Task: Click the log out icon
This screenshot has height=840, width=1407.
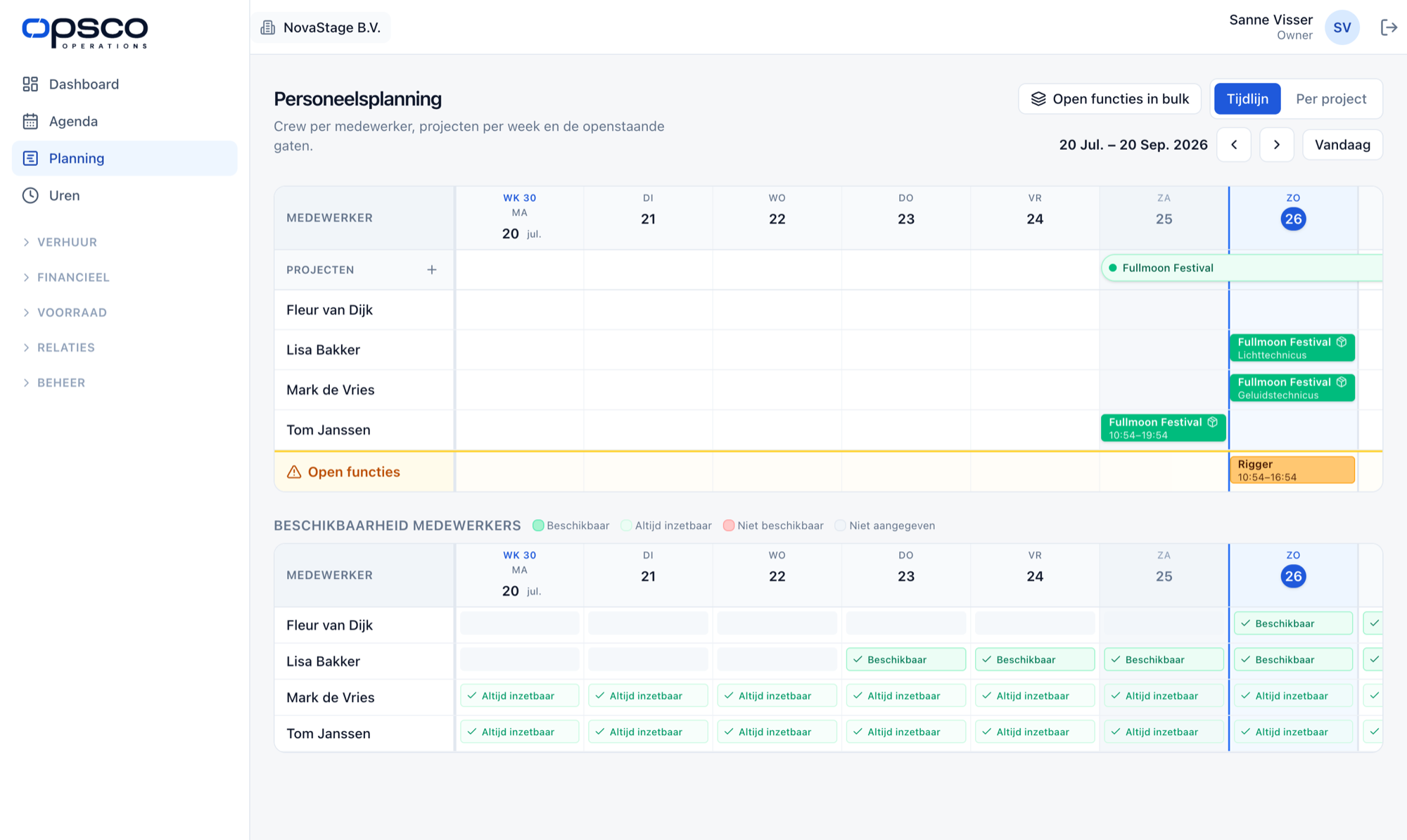Action: pos(1389,27)
